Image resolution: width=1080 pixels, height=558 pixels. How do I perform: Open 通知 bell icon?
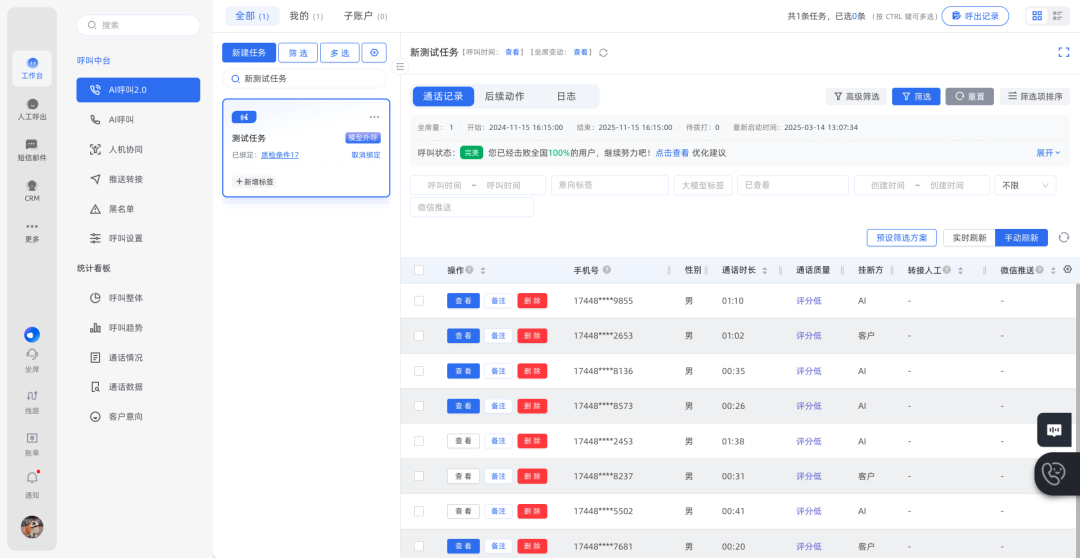point(32,486)
